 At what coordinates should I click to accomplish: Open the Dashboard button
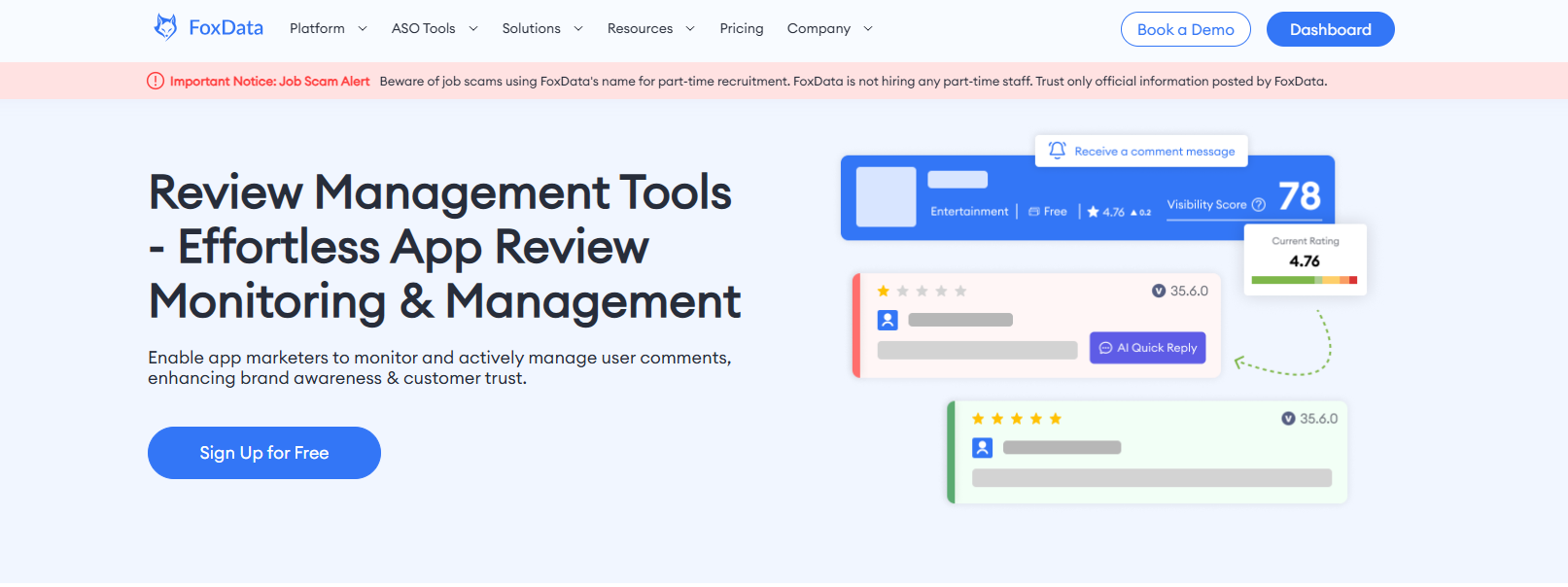(1330, 29)
